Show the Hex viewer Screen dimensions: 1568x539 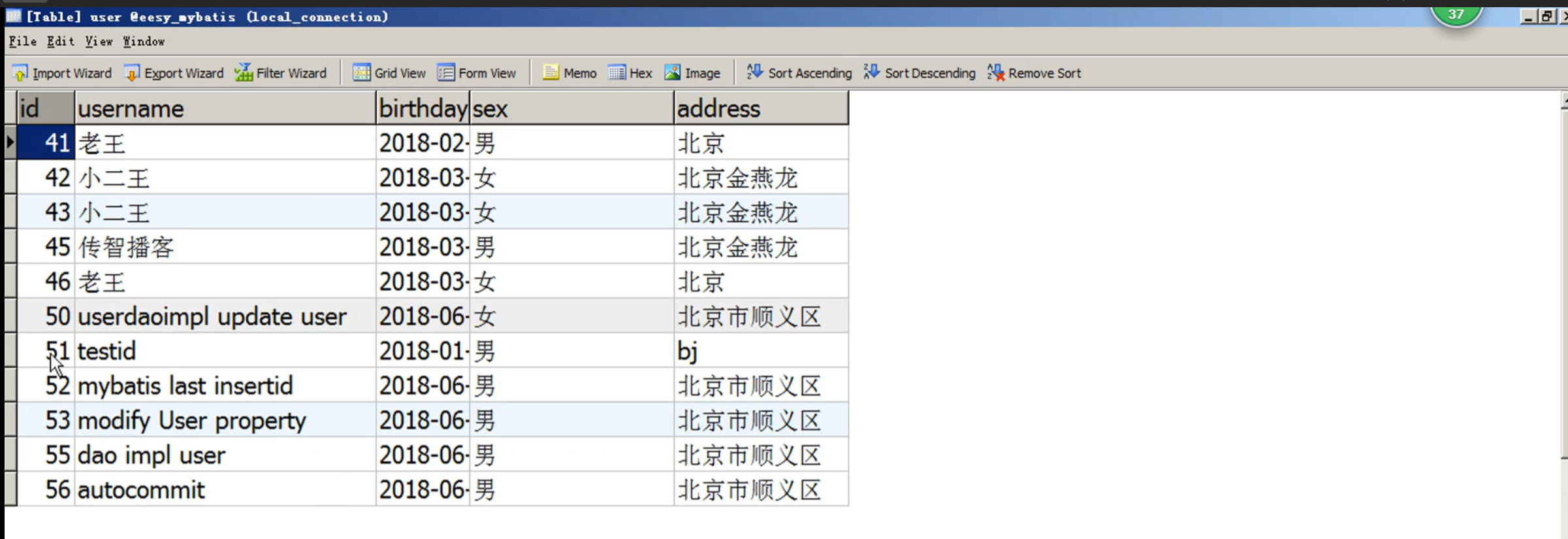(630, 73)
